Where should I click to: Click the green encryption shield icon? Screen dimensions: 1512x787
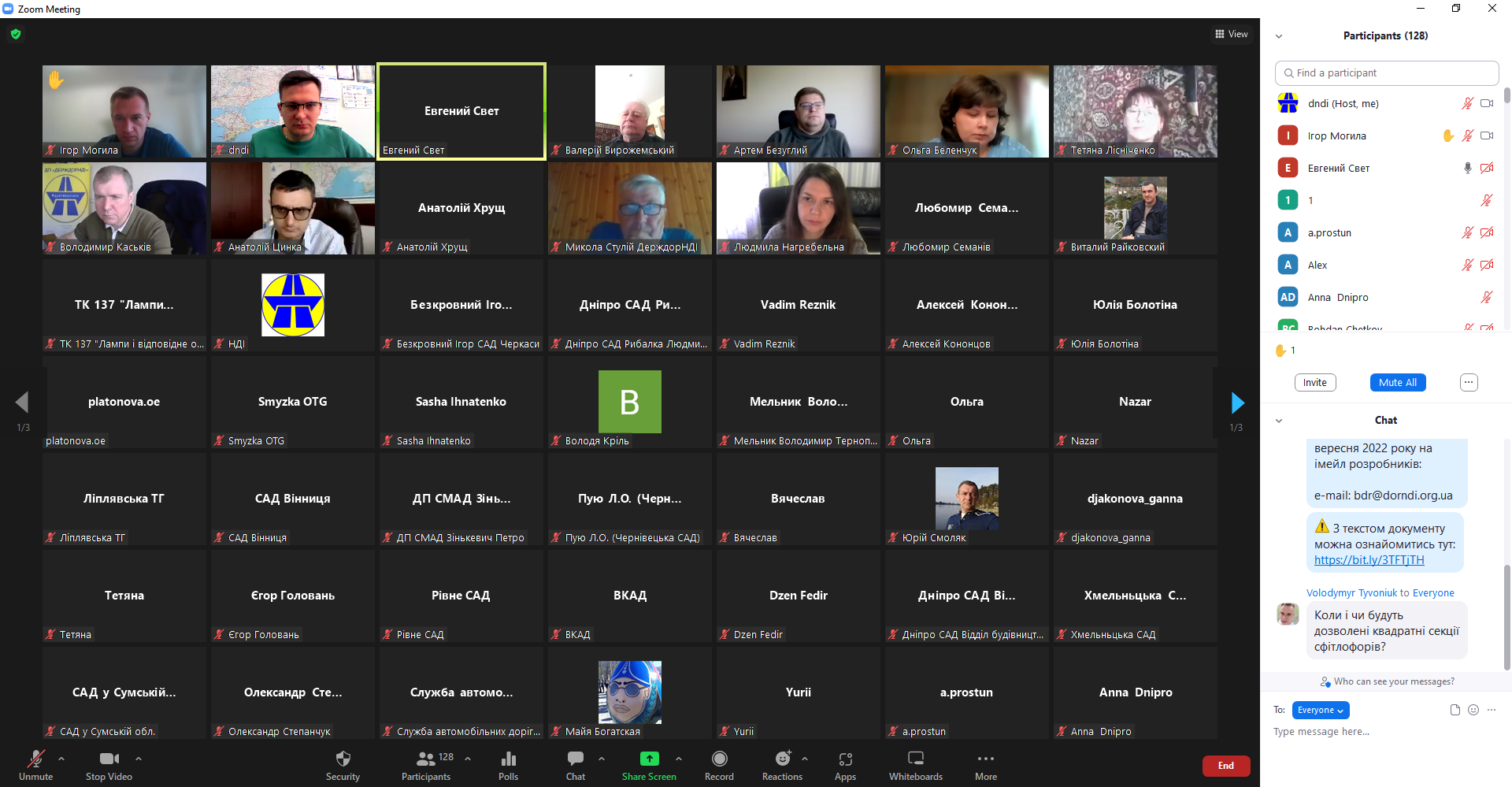click(x=16, y=34)
